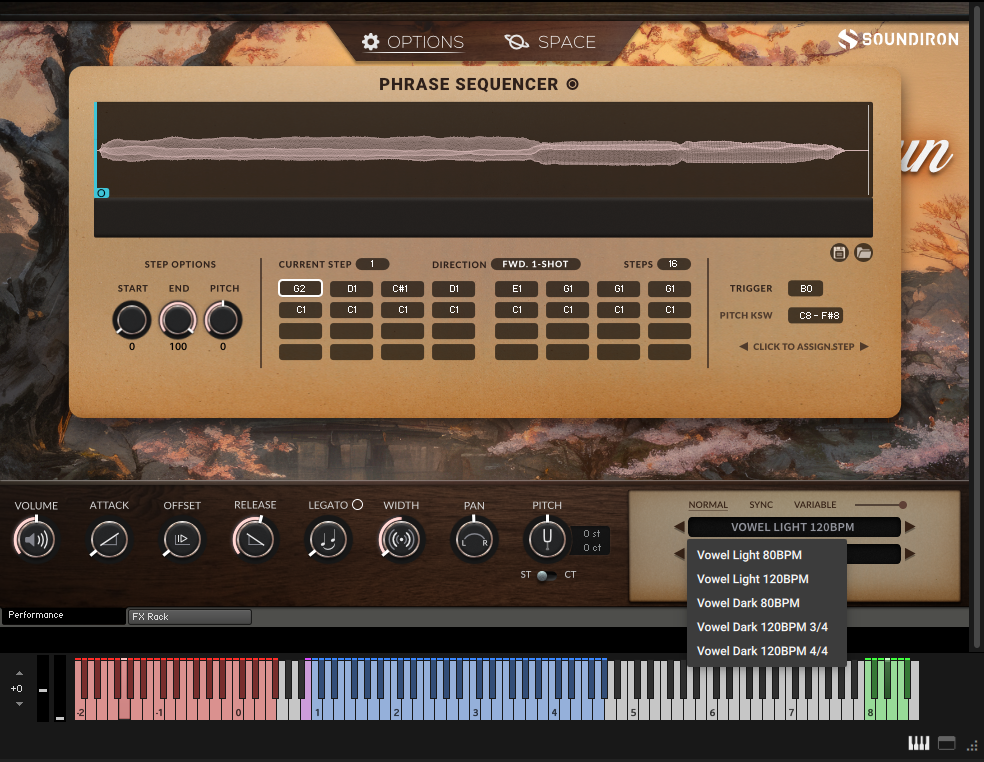The image size is (984, 762).
Task: Open the Space tab
Action: coord(551,42)
